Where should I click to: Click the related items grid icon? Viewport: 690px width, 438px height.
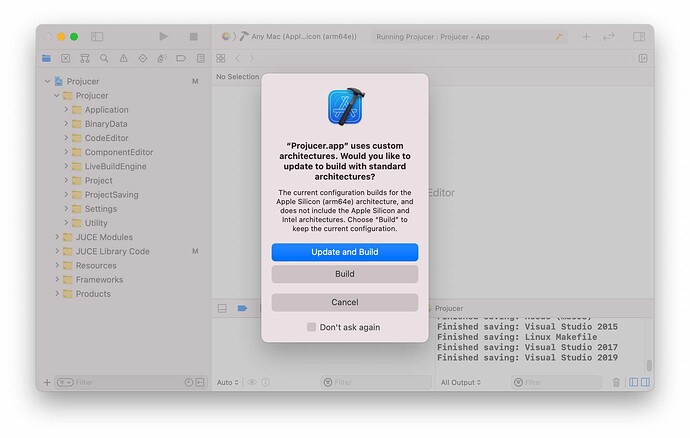[221, 58]
